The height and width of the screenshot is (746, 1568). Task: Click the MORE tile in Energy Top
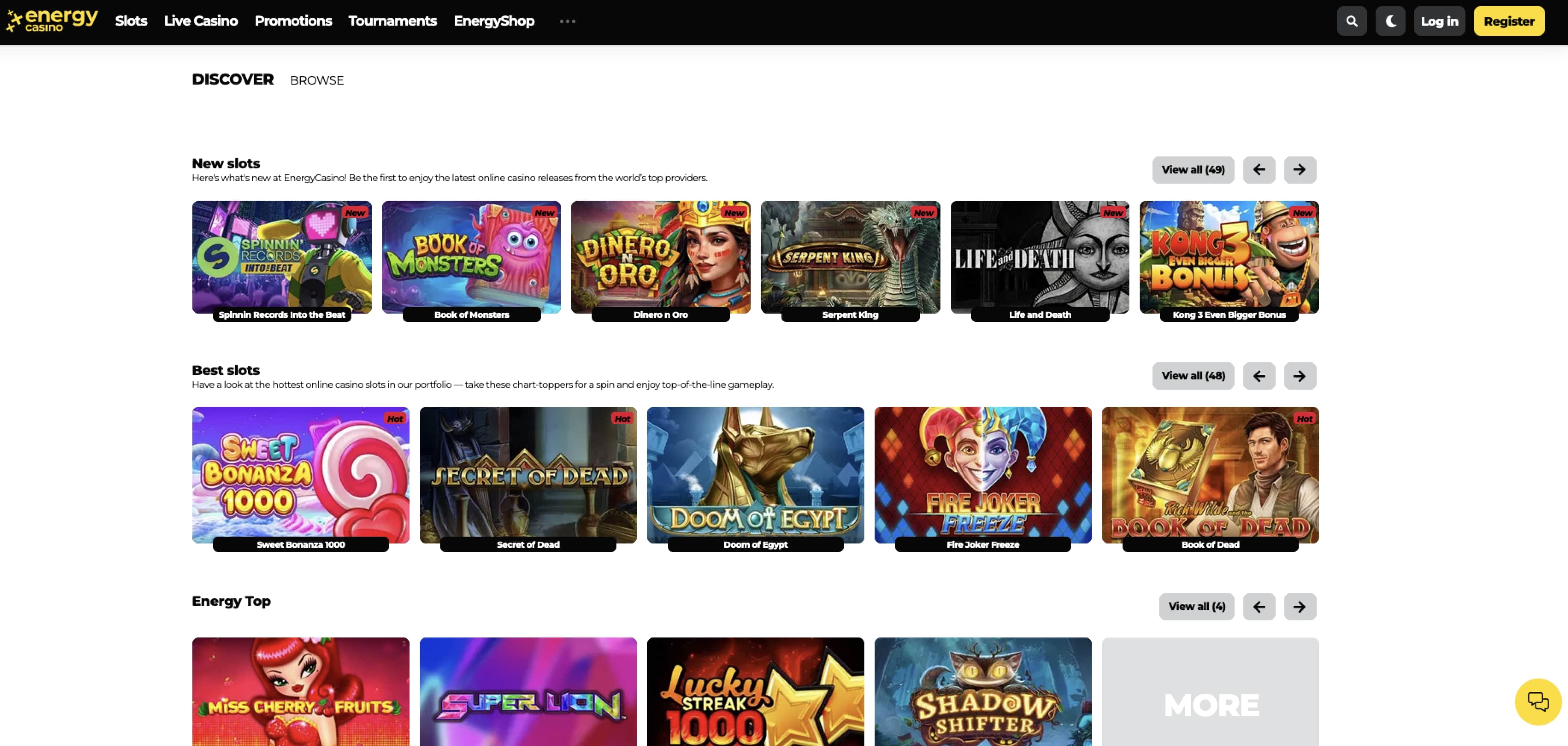tap(1210, 692)
